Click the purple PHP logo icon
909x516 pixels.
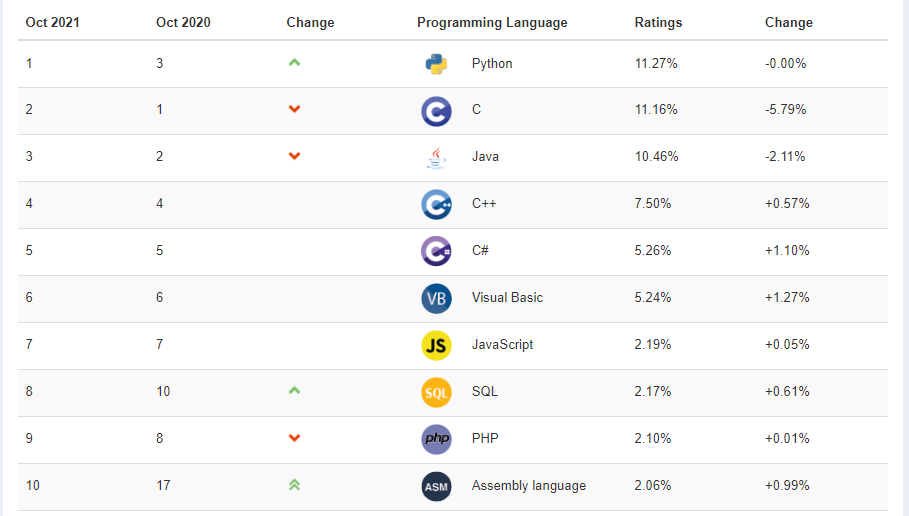click(x=436, y=439)
